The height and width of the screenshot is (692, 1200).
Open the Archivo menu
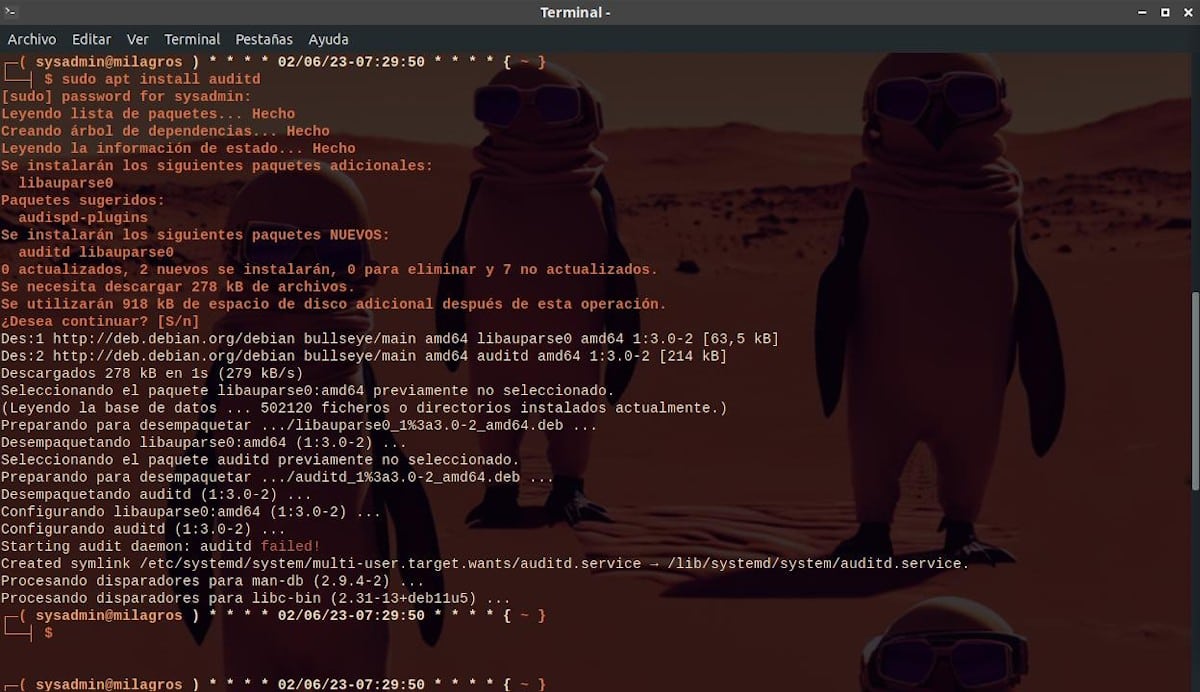coord(32,39)
